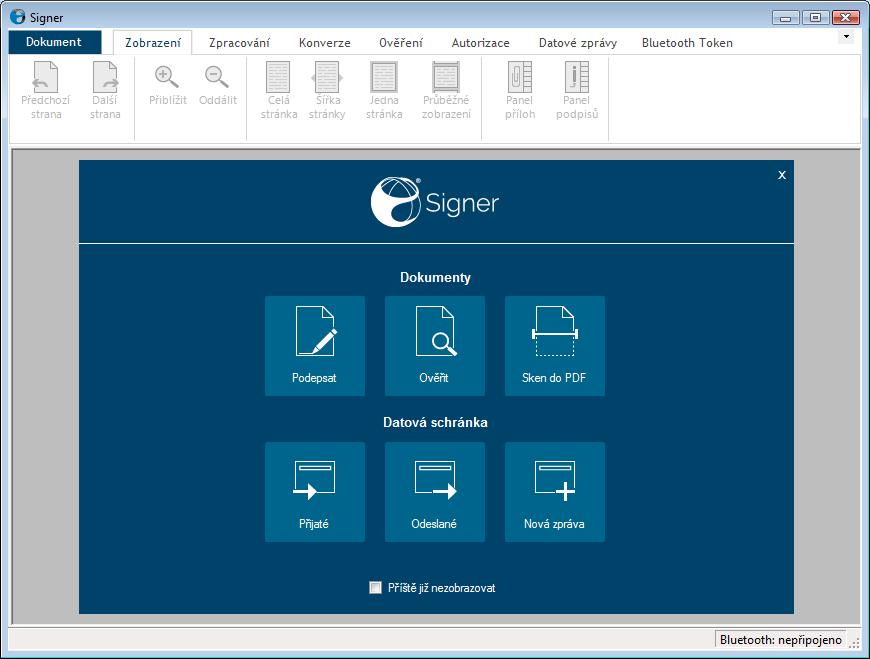Go to next page (Další strana)

pos(105,91)
